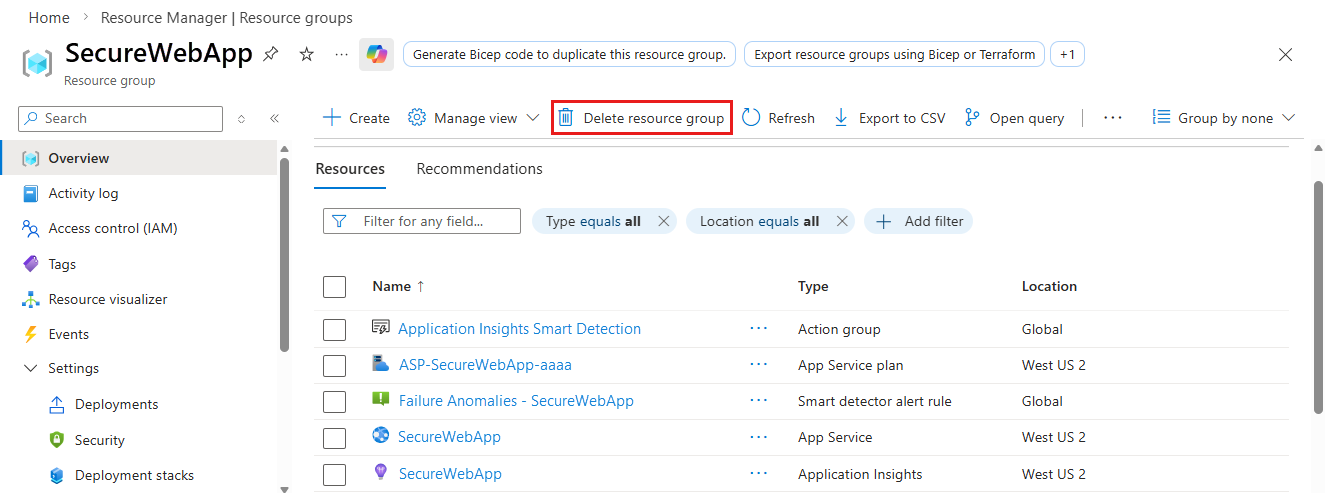Check the Failure Anomalies - SecureWebApp row

point(335,402)
